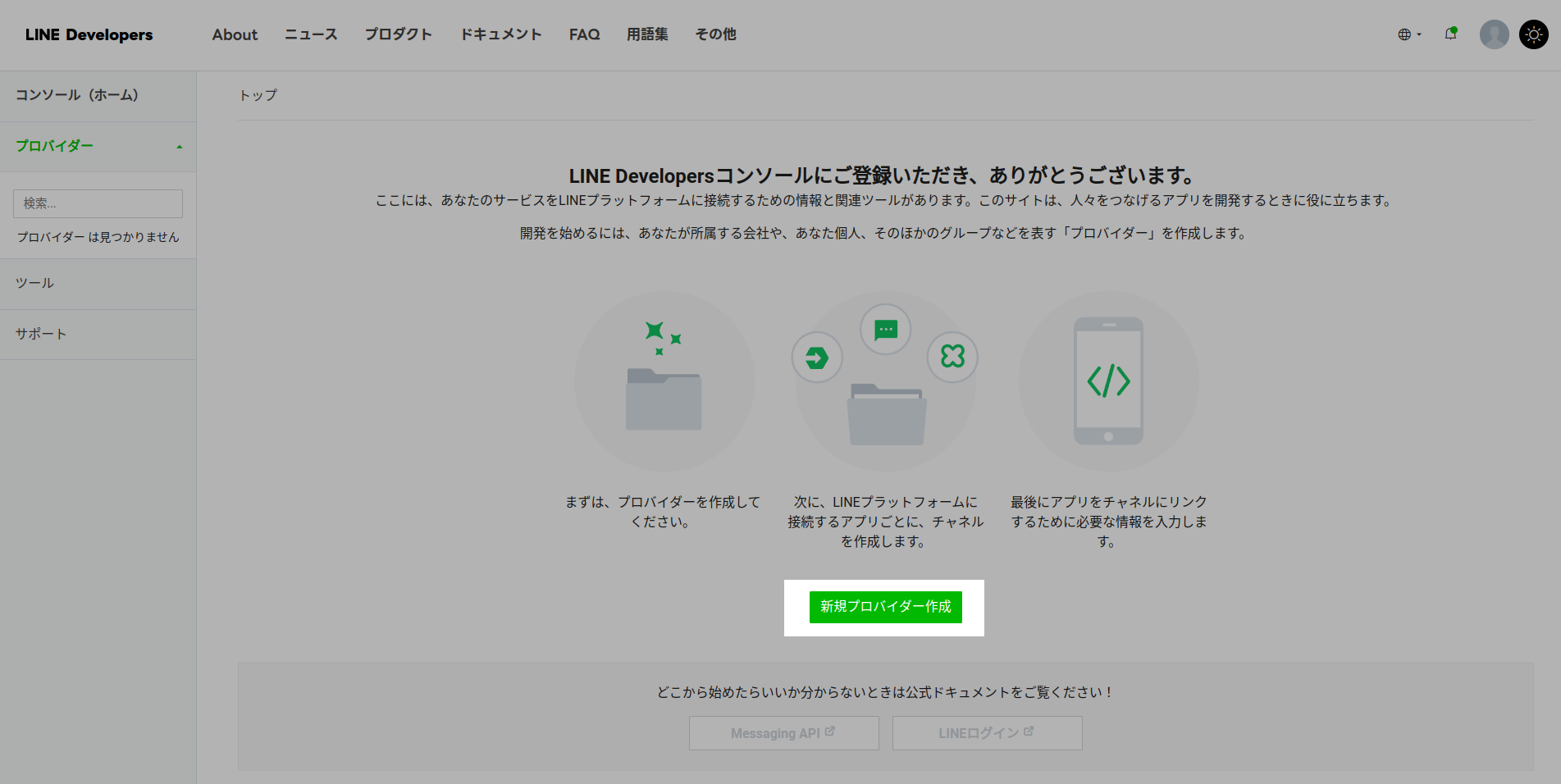The width and height of the screenshot is (1561, 784).
Task: Collapse the プロバイダー sidebar section
Action: click(98, 147)
